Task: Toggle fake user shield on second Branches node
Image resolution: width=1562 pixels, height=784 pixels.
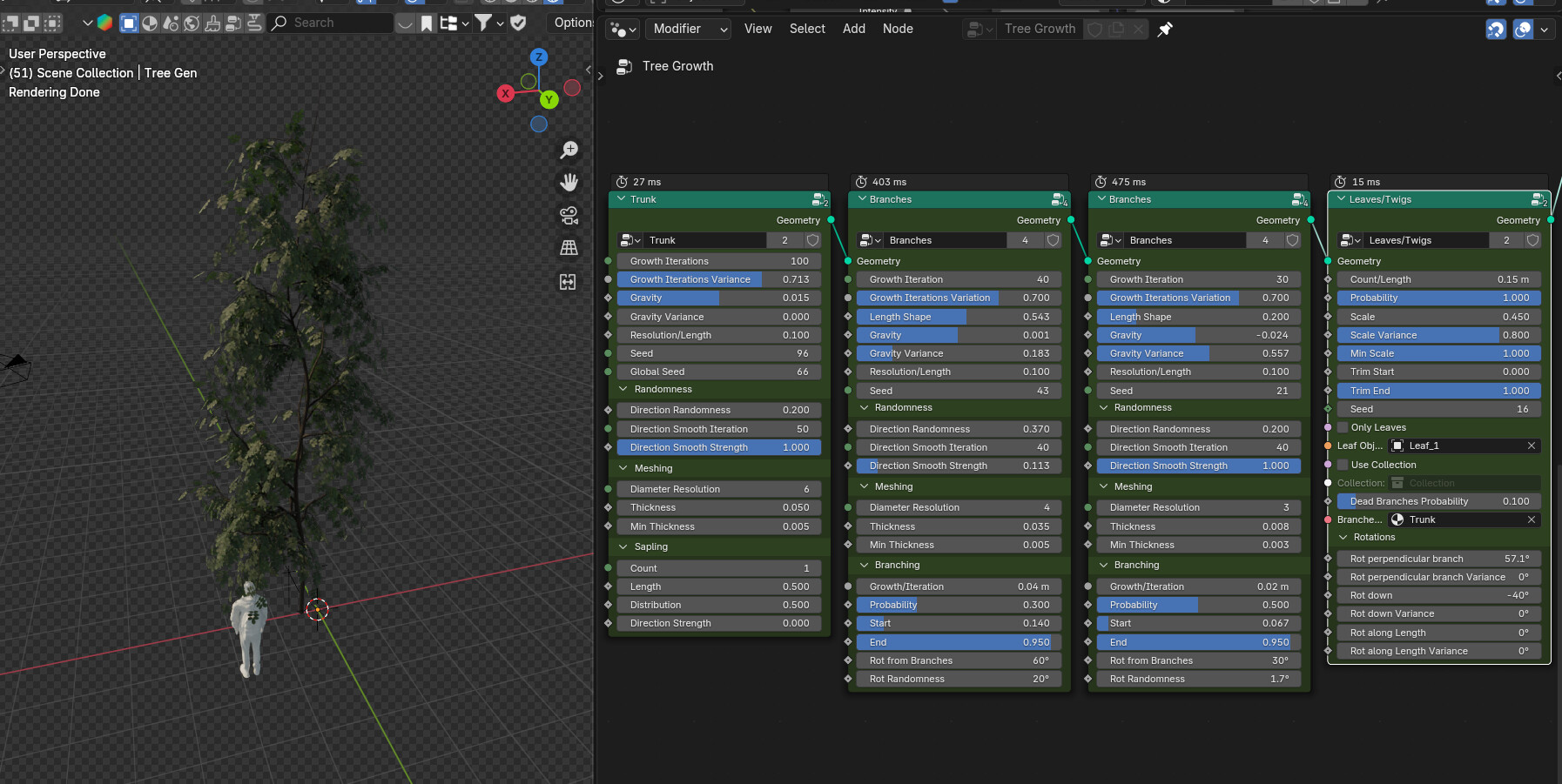Action: [x=1292, y=240]
